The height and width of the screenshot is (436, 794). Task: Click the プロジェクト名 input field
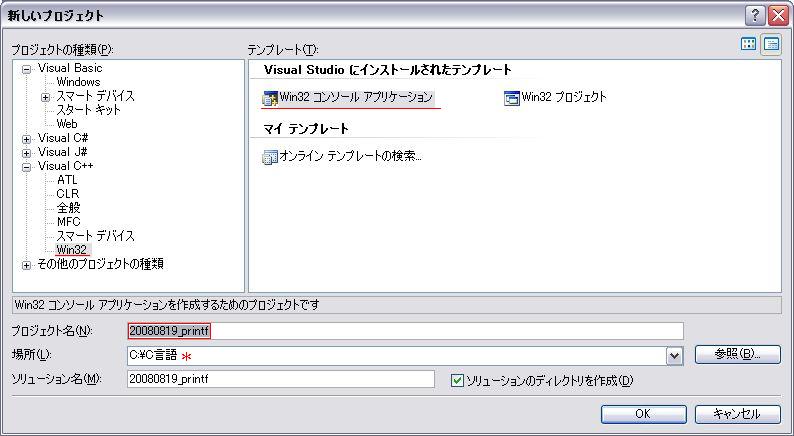405,331
